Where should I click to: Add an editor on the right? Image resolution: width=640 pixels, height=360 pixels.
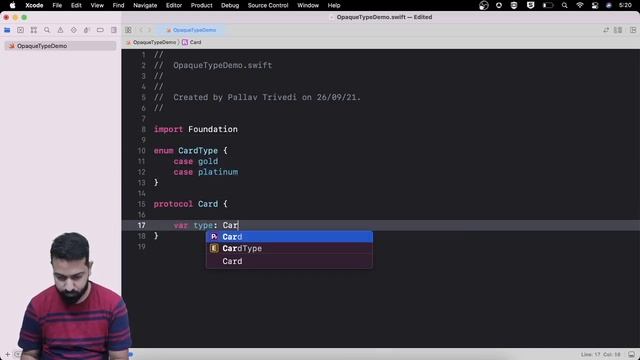pyautogui.click(x=633, y=30)
